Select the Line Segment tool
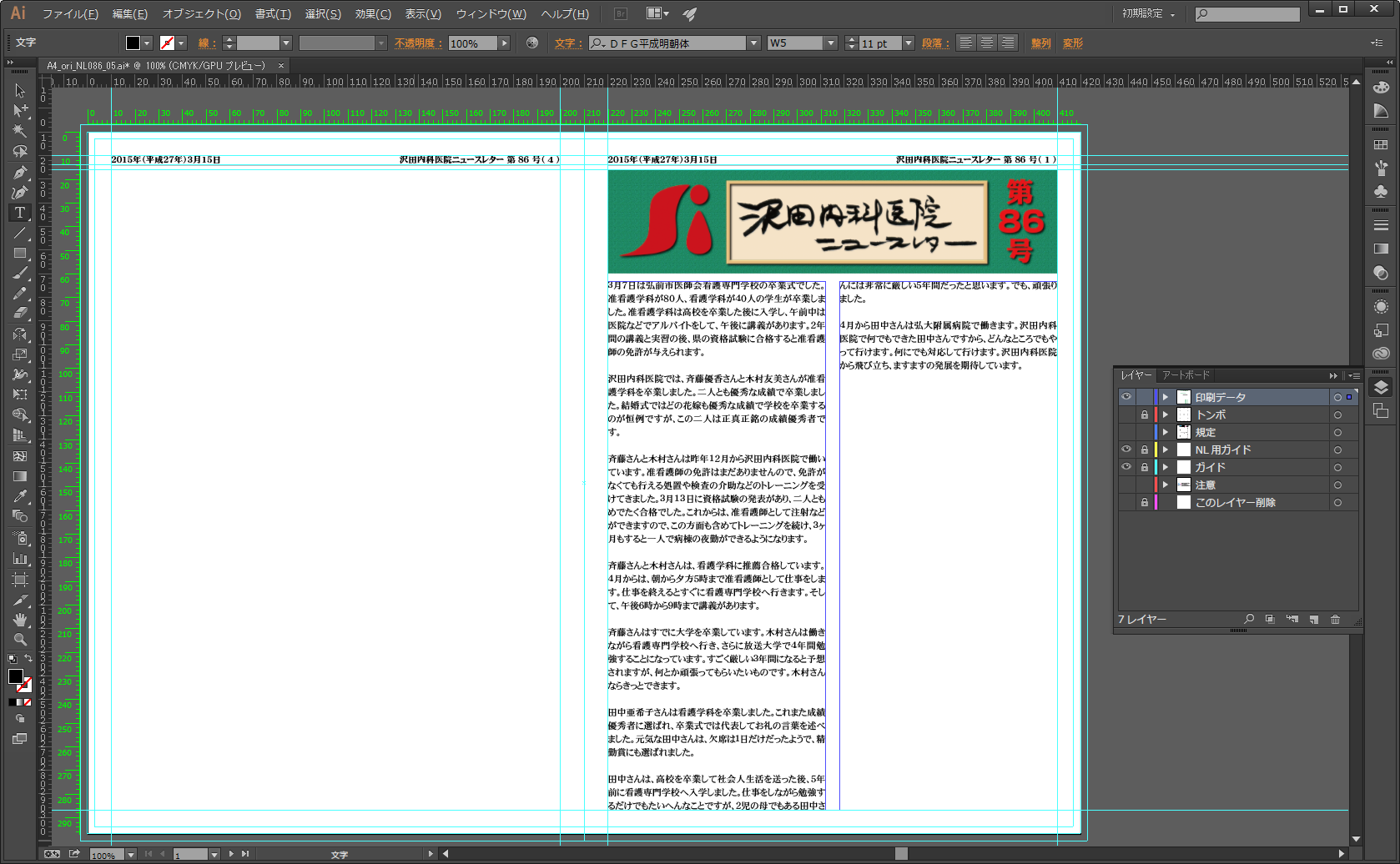 tap(20, 233)
